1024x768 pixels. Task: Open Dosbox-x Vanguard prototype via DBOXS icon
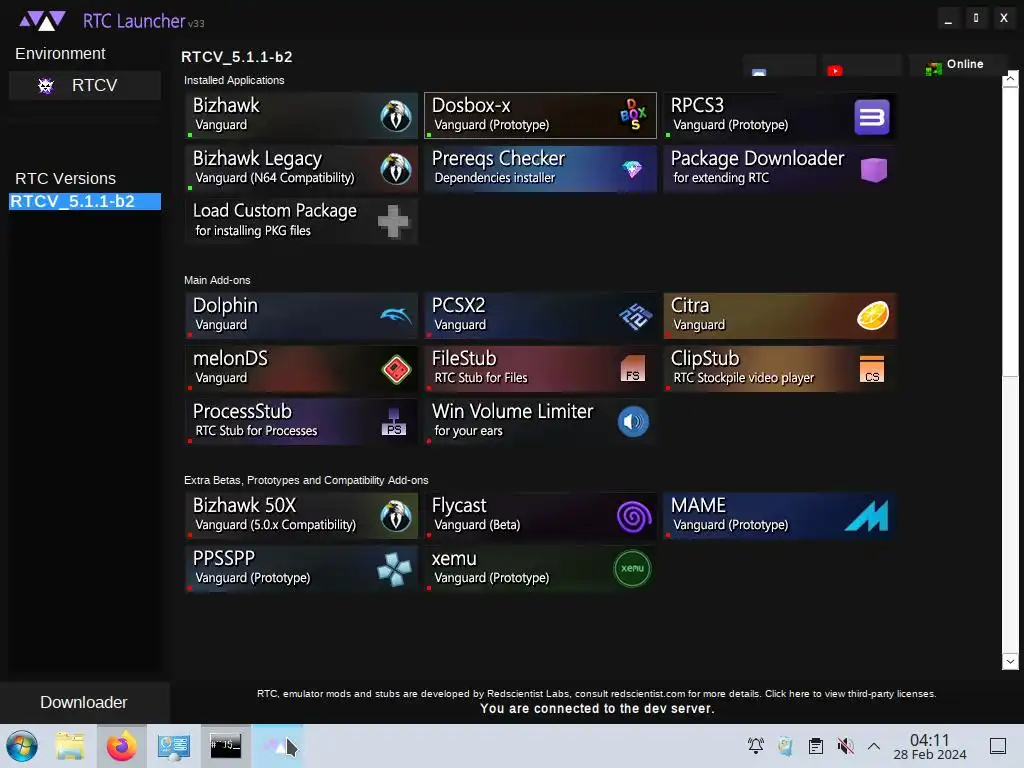633,115
